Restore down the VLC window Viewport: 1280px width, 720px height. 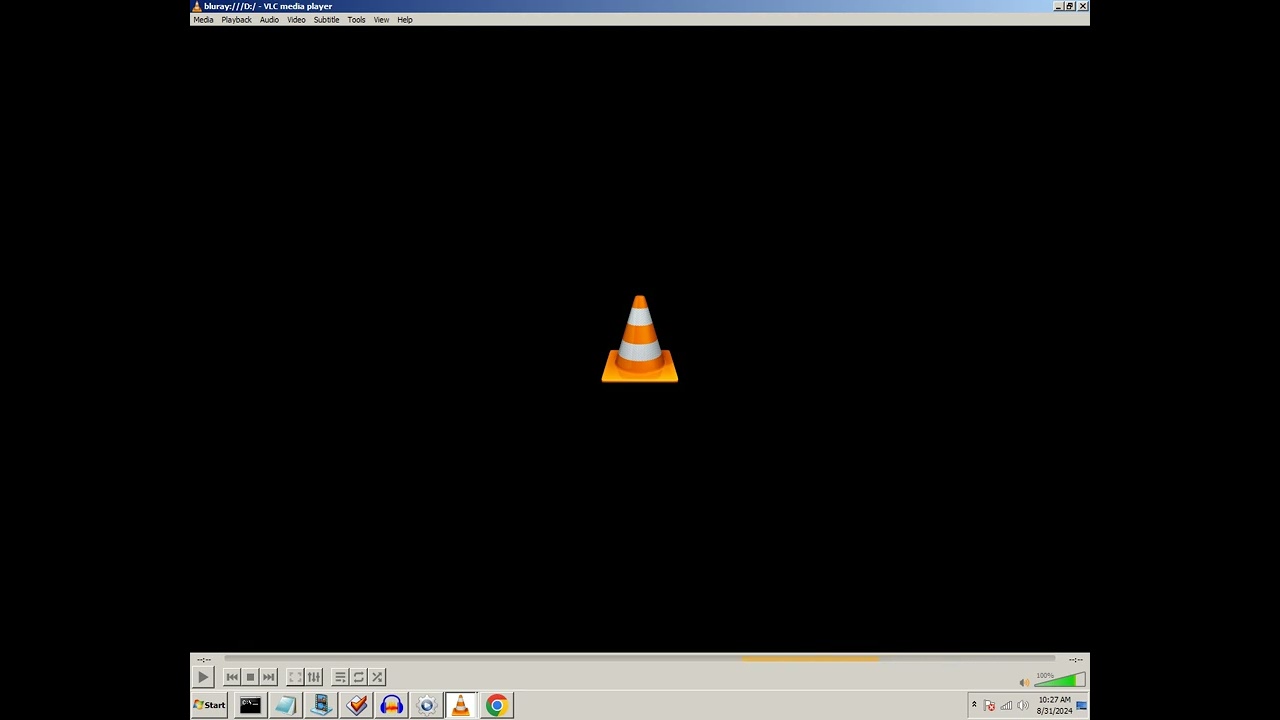(x=1070, y=6)
